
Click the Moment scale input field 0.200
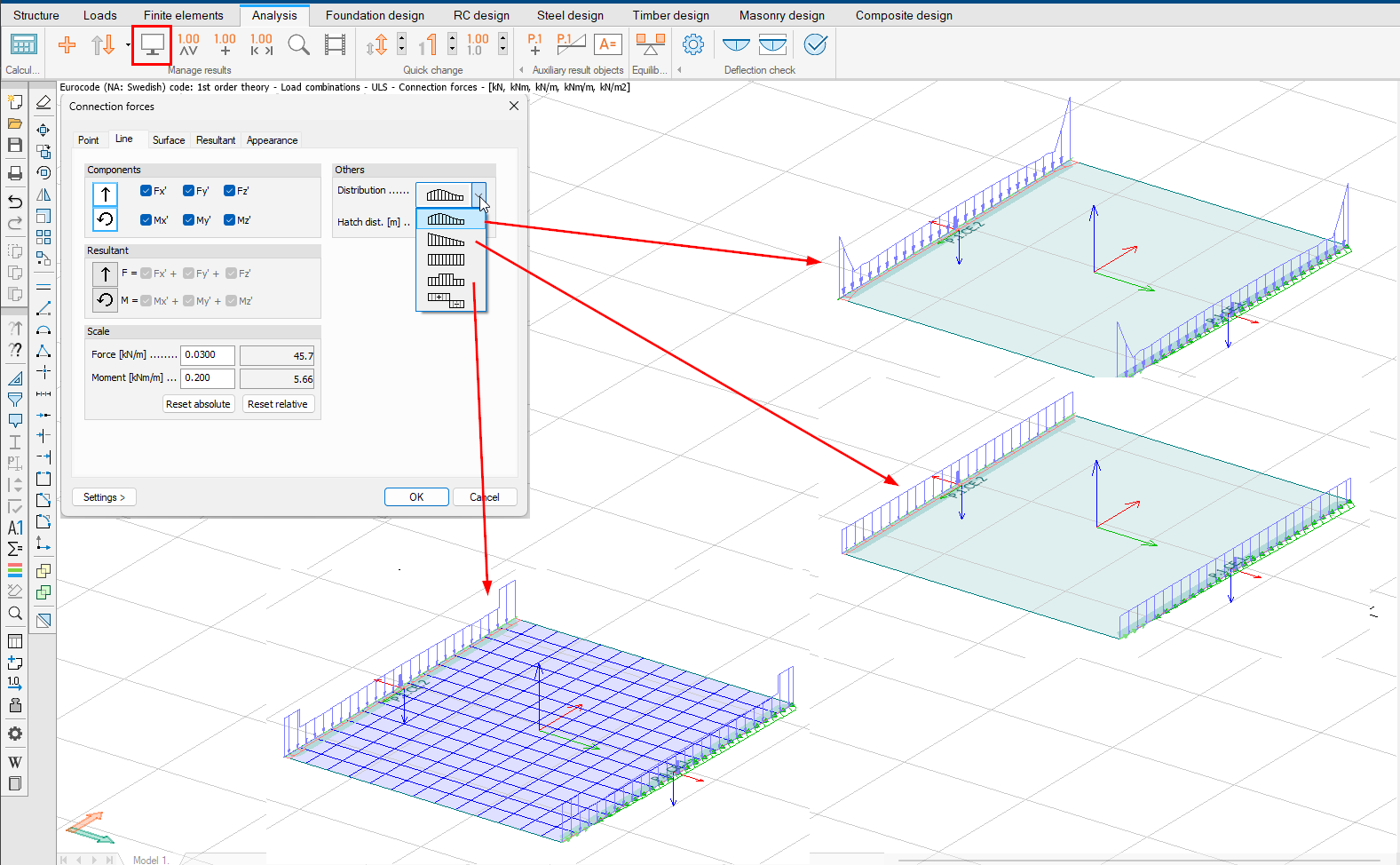(208, 378)
